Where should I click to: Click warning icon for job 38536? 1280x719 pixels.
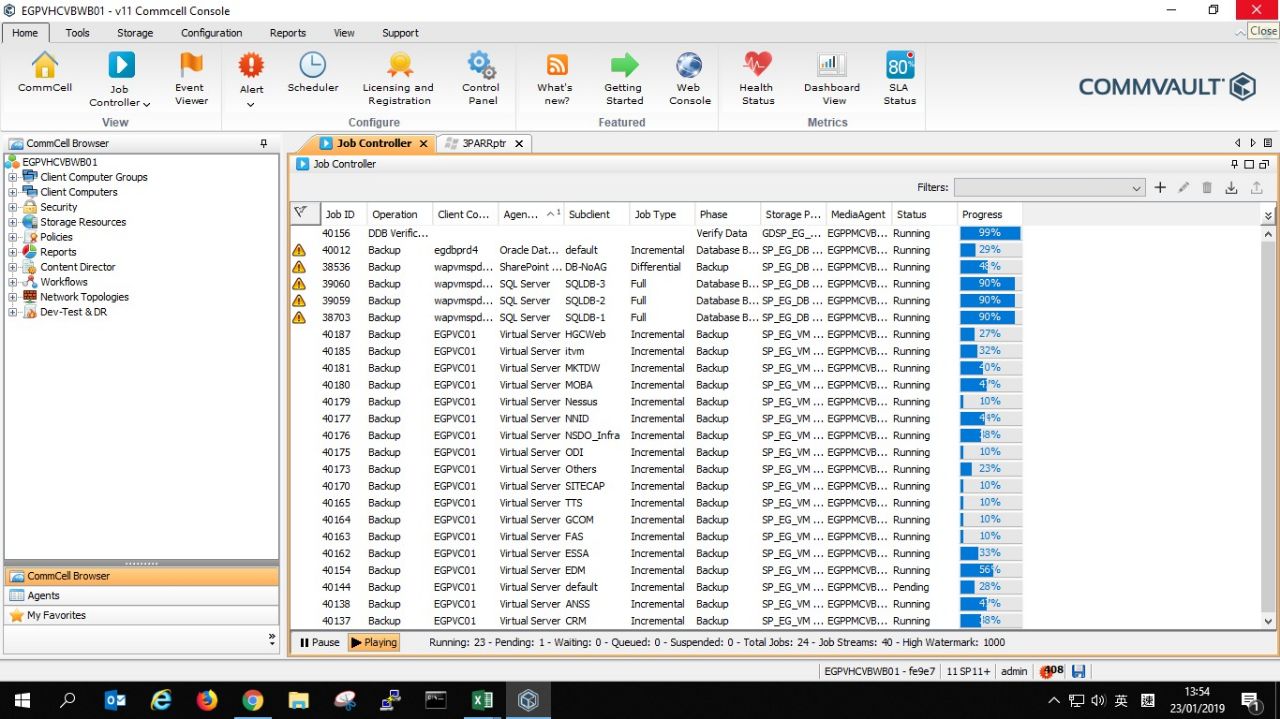tap(299, 267)
